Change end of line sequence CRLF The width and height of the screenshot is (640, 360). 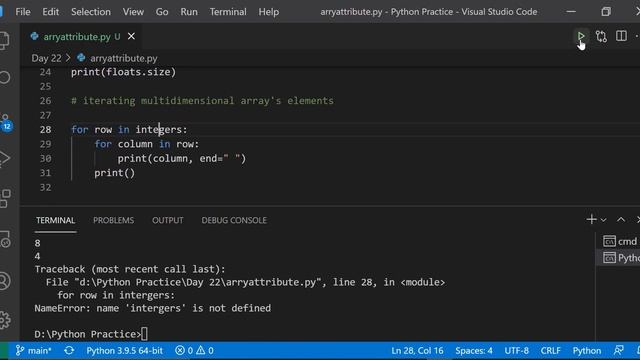(550, 351)
